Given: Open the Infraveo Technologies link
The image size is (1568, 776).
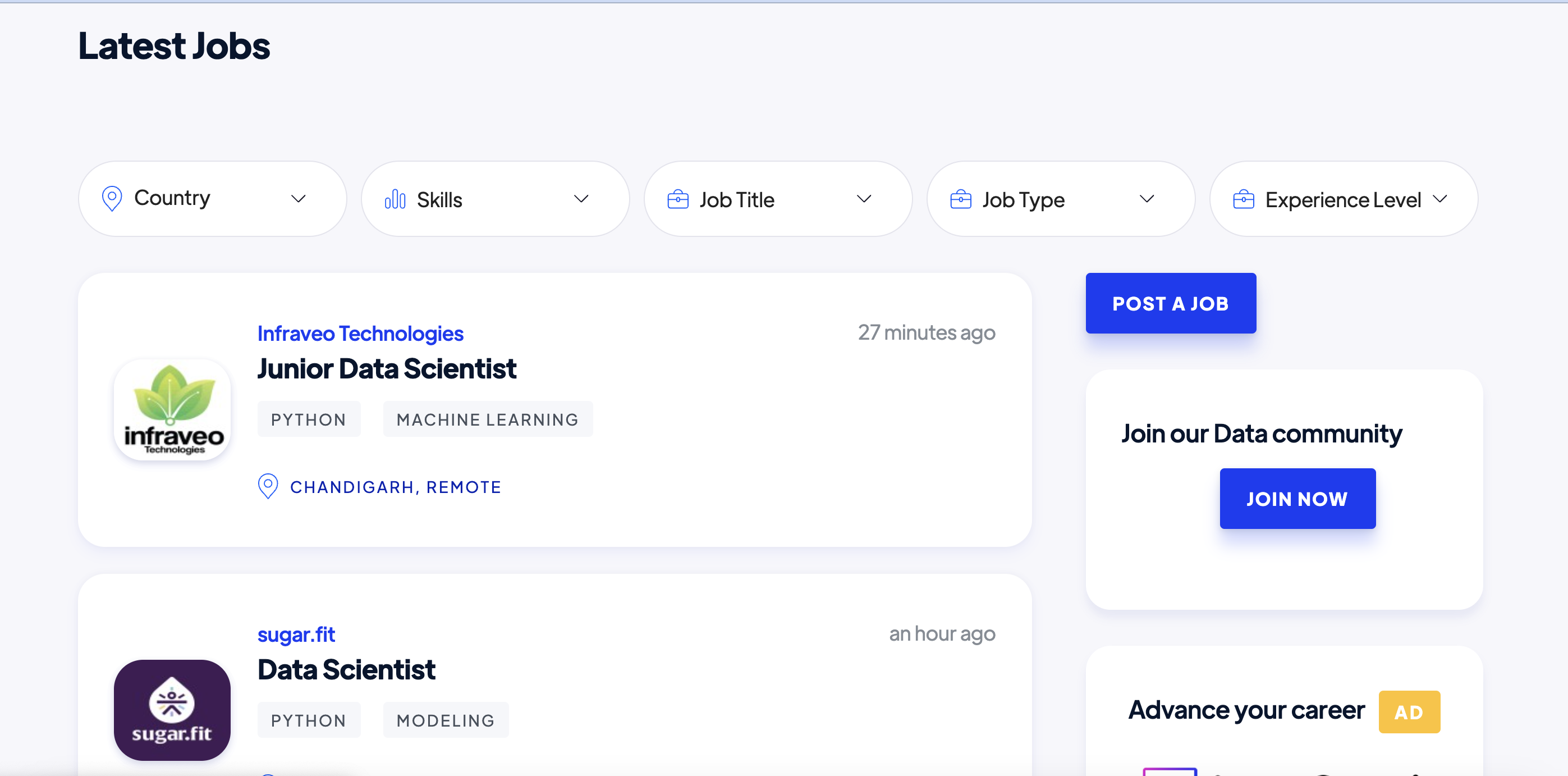Looking at the screenshot, I should pos(360,333).
